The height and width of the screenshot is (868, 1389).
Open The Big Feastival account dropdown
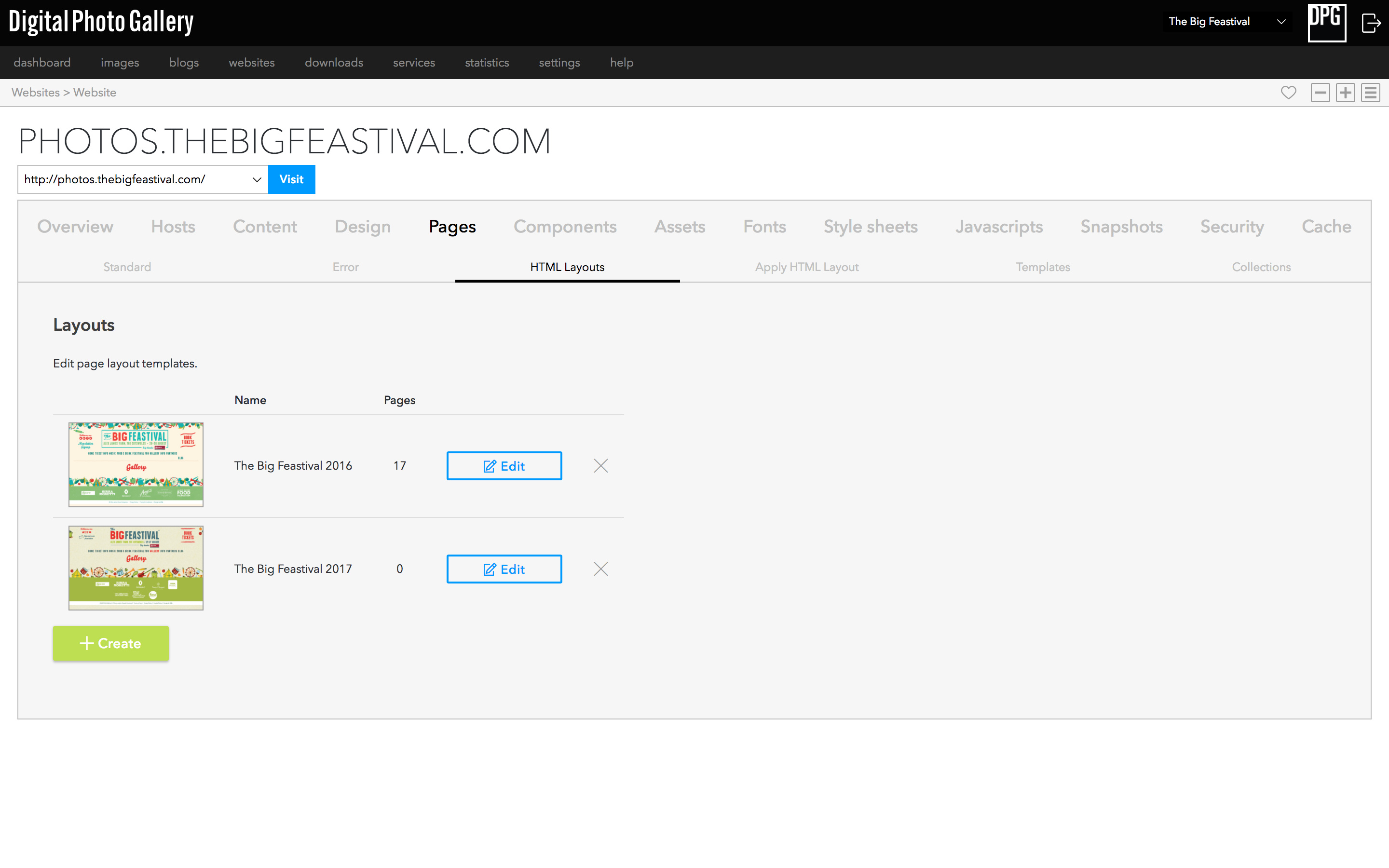click(x=1227, y=22)
